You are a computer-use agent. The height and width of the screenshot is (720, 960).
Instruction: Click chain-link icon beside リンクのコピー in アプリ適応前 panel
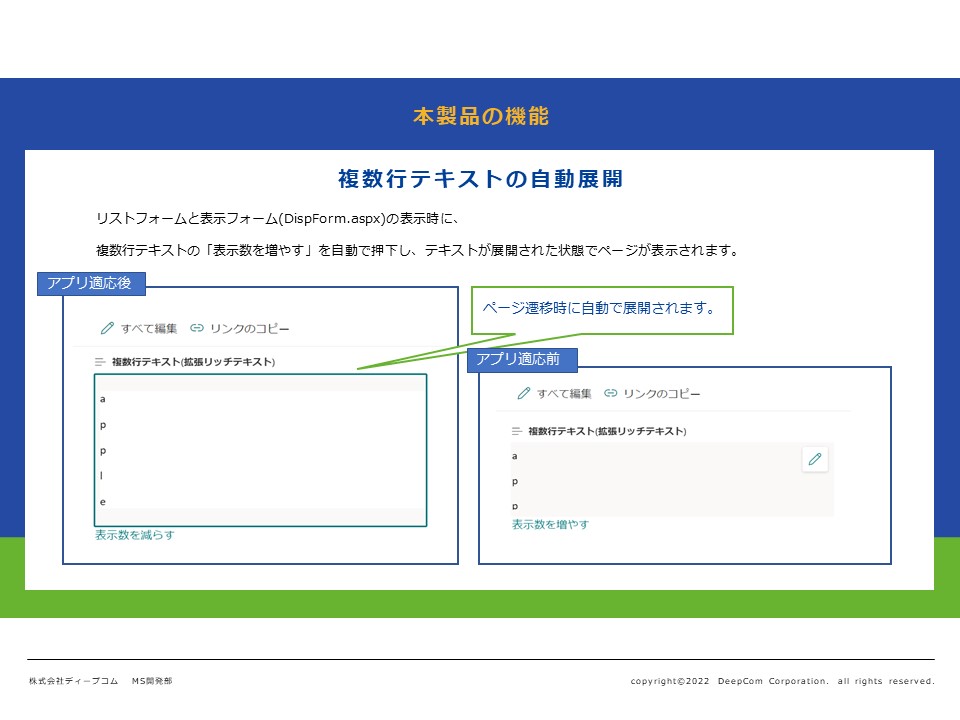(611, 394)
